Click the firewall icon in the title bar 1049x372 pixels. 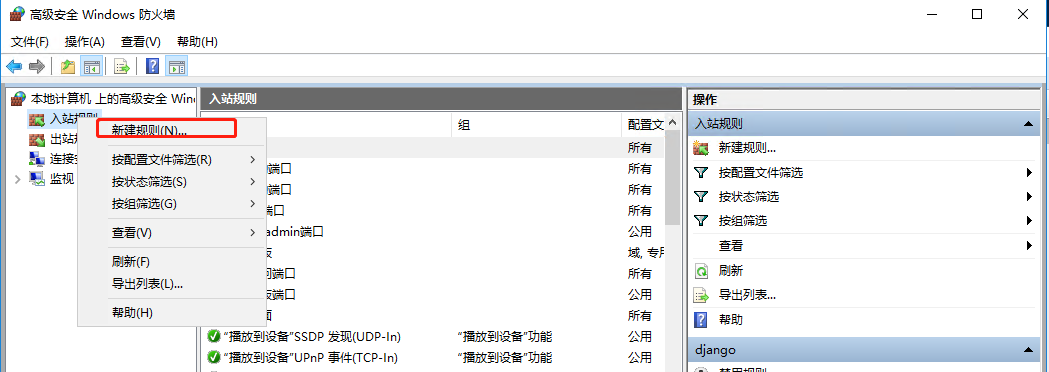tap(17, 14)
